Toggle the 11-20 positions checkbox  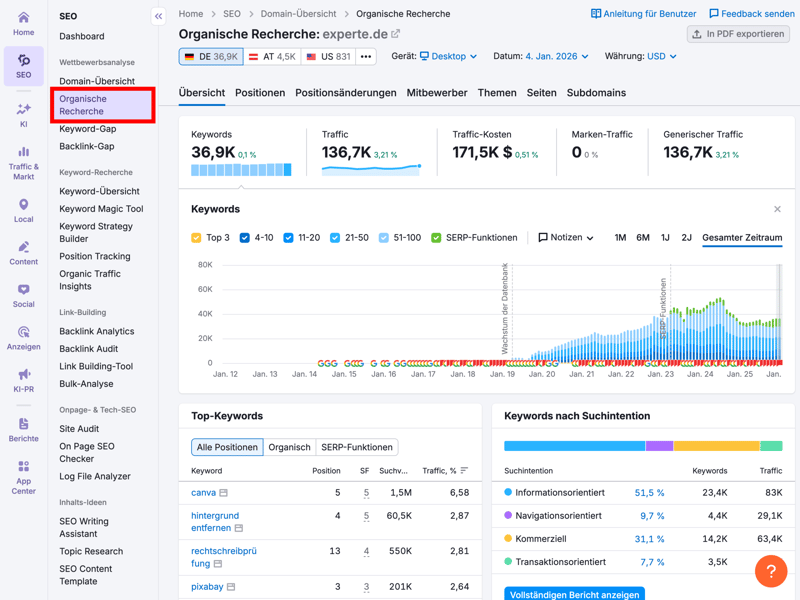288,238
